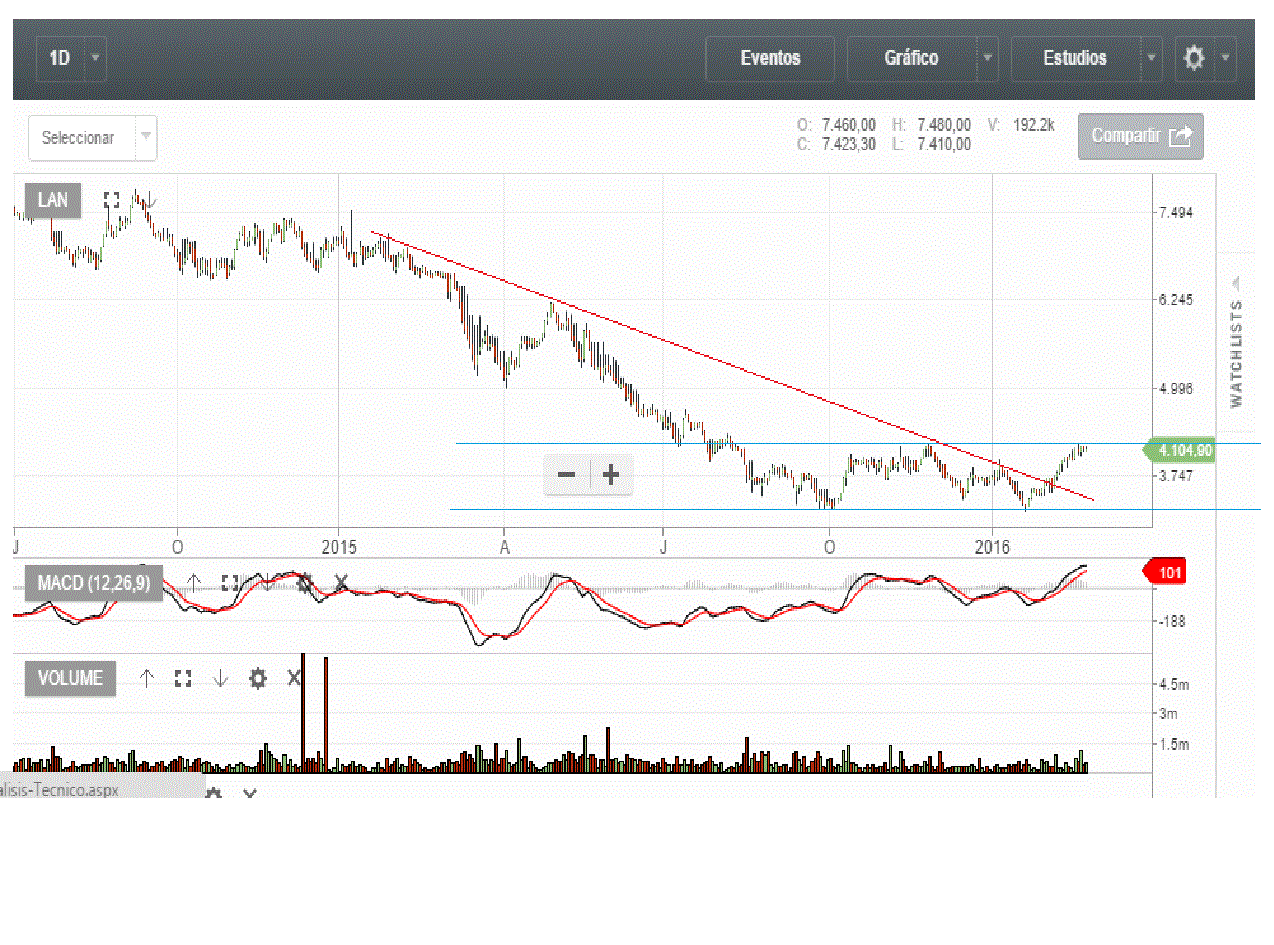Zoom out with the minus button
Viewport: 1274px width, 945px height.
[x=566, y=474]
